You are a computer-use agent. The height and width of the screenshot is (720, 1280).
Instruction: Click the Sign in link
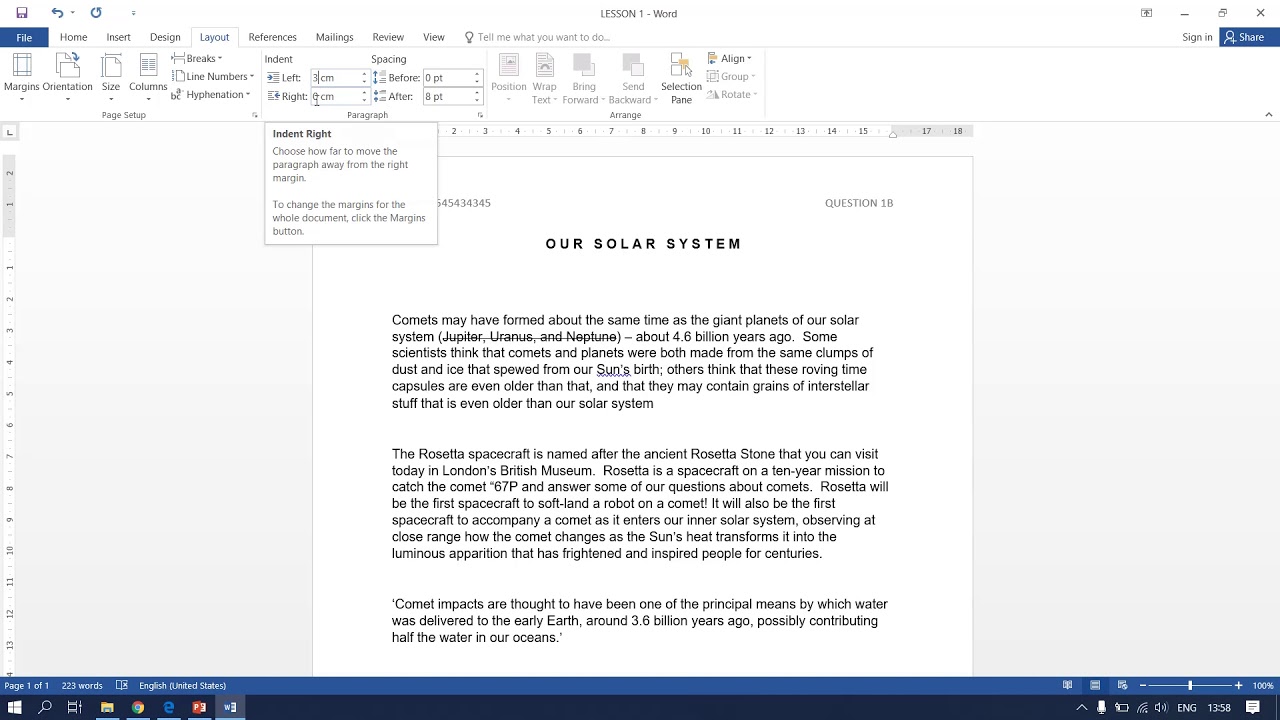pyautogui.click(x=1197, y=37)
